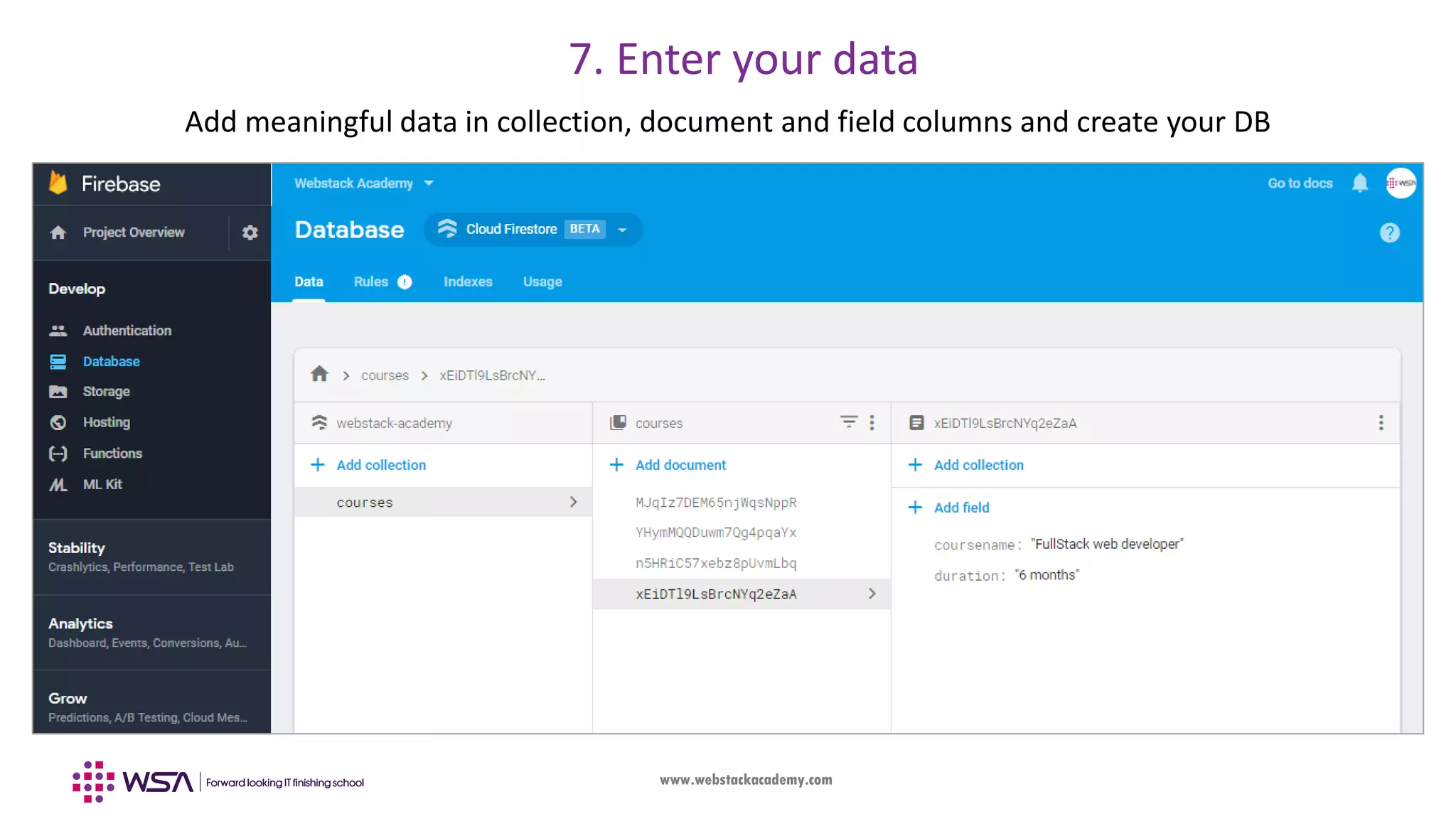Click the user account avatar
1456x819 pixels.
(1401, 183)
